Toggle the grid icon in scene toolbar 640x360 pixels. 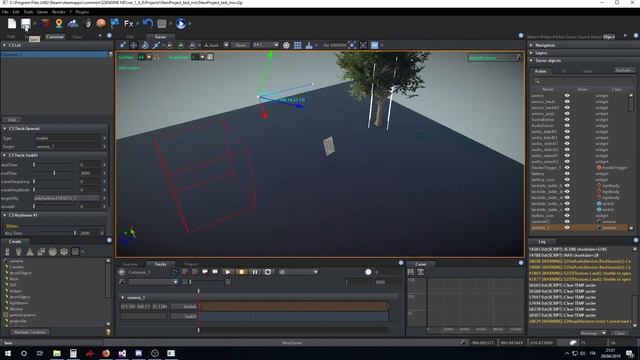coord(298,45)
